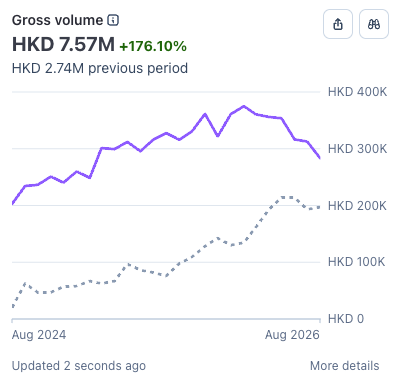Click the info icon beside Gross volume

pos(113,20)
